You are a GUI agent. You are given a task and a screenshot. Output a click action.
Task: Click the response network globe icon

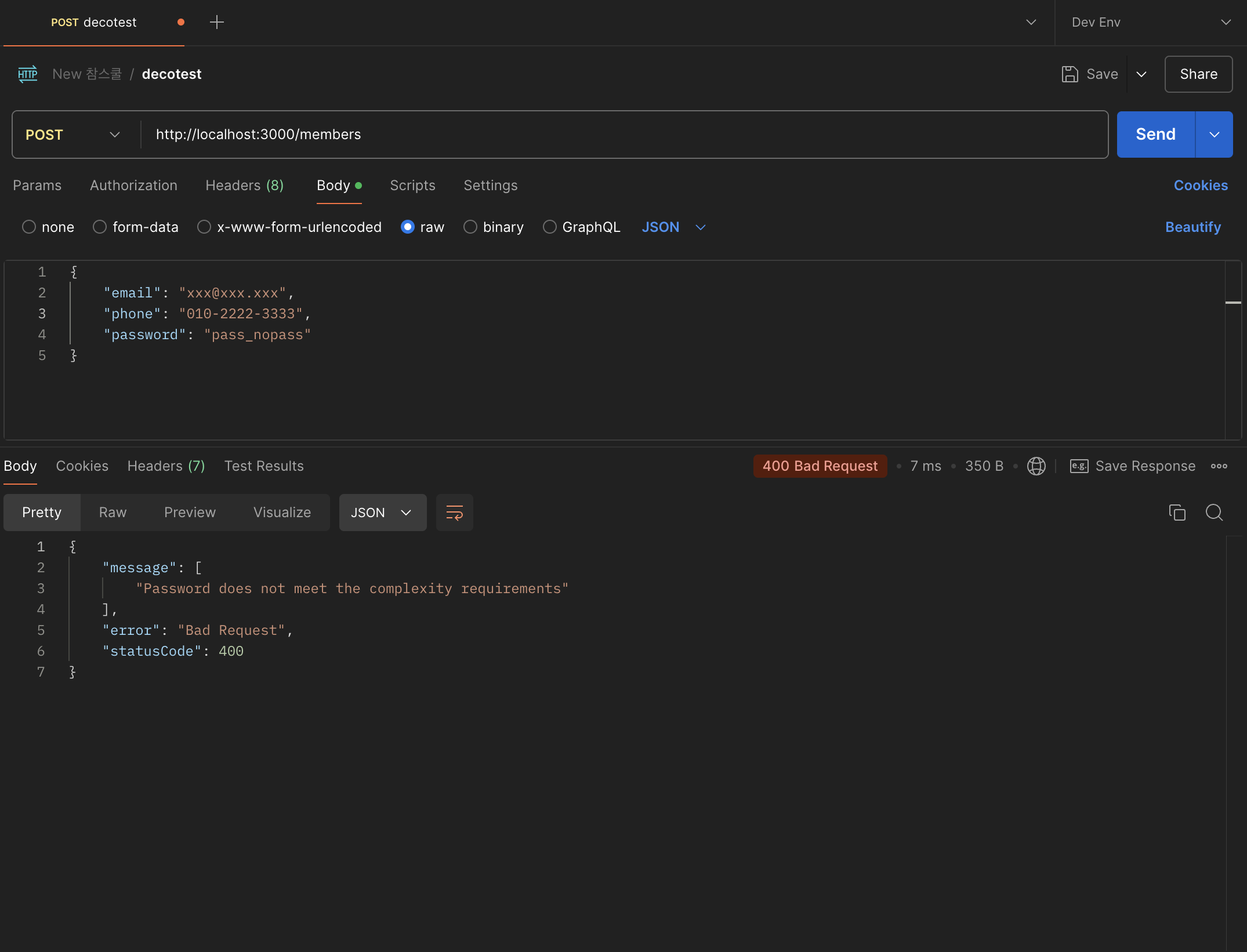(x=1036, y=466)
